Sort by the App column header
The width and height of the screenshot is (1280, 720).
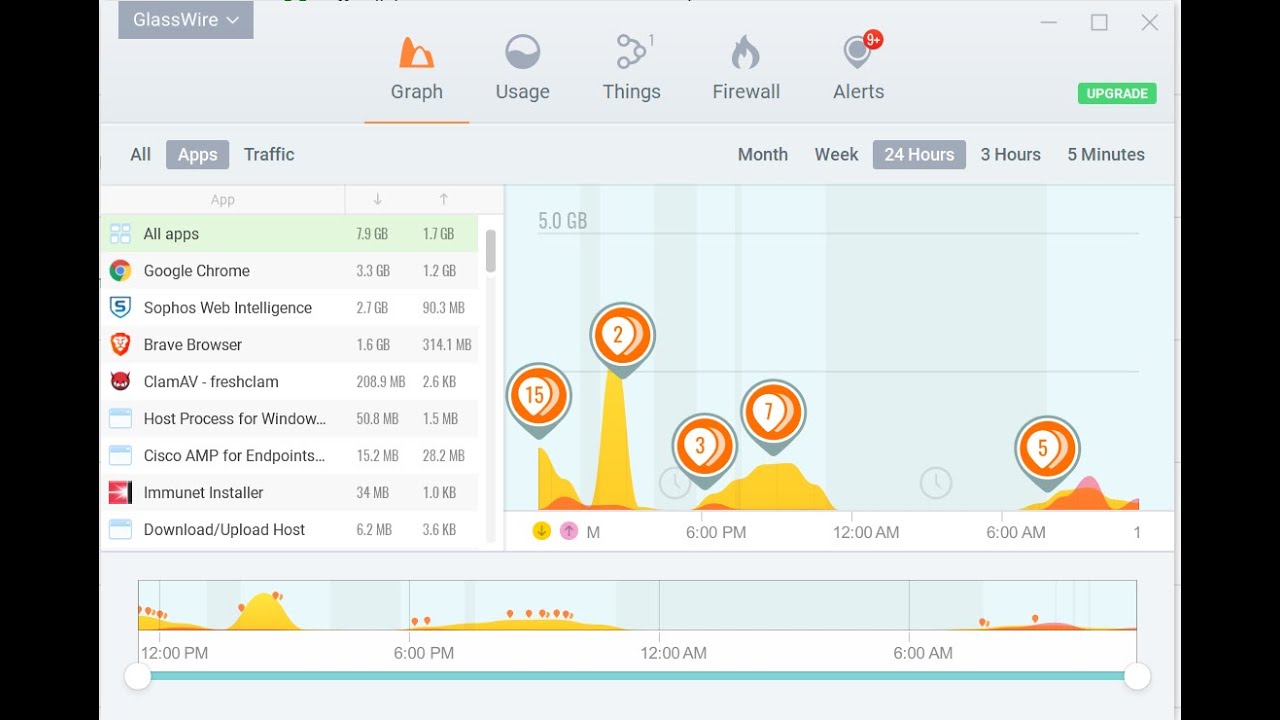click(222, 200)
